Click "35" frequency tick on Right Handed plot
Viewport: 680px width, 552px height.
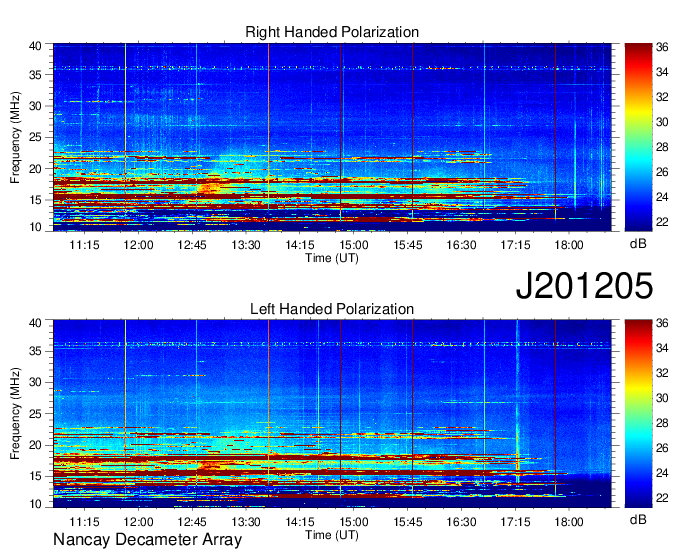(35, 75)
